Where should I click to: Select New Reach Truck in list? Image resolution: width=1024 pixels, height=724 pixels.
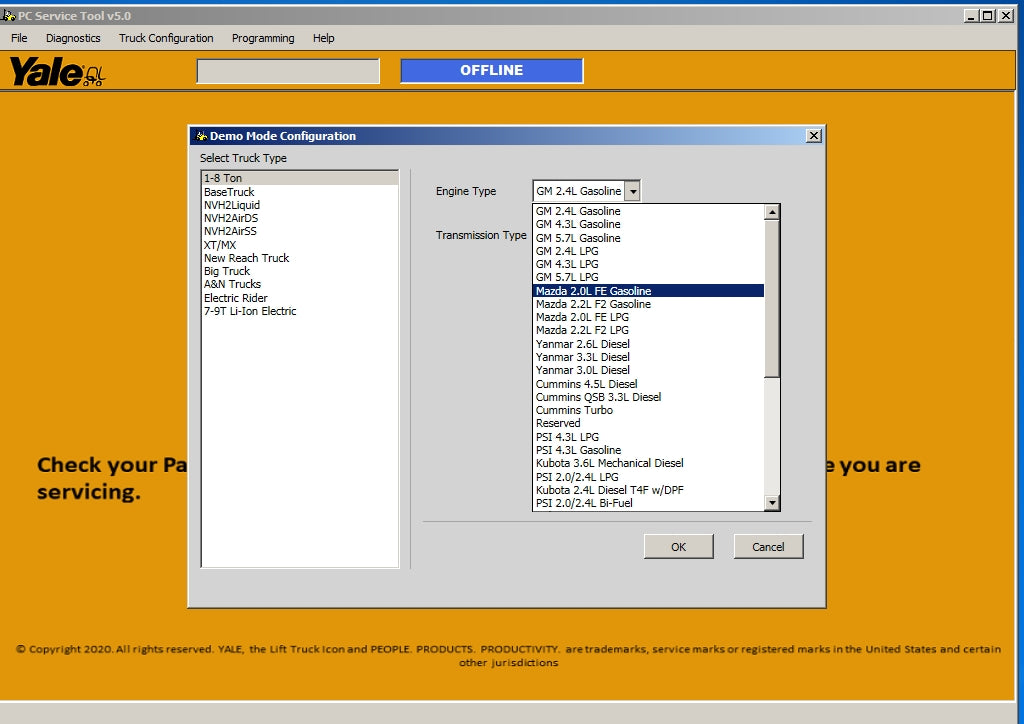pos(246,258)
